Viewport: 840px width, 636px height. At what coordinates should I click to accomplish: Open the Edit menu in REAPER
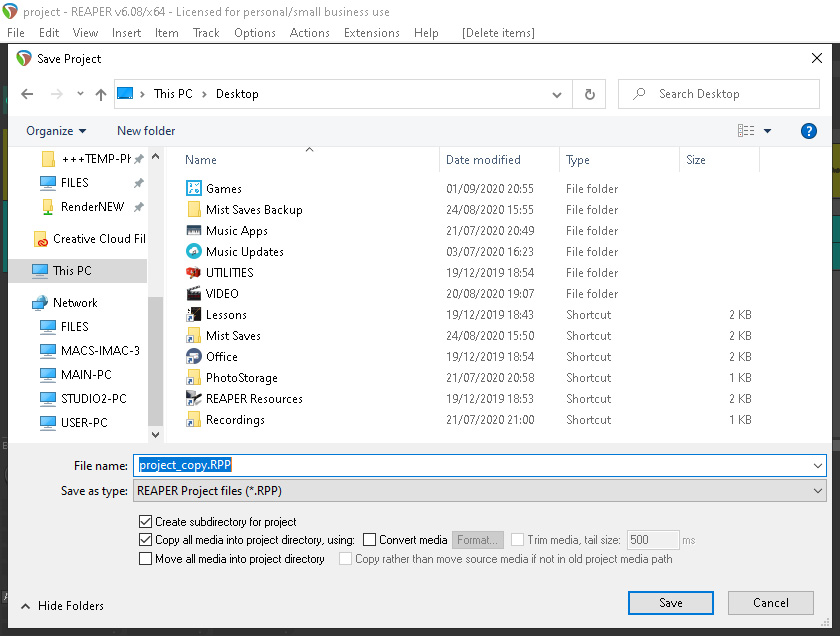49,33
